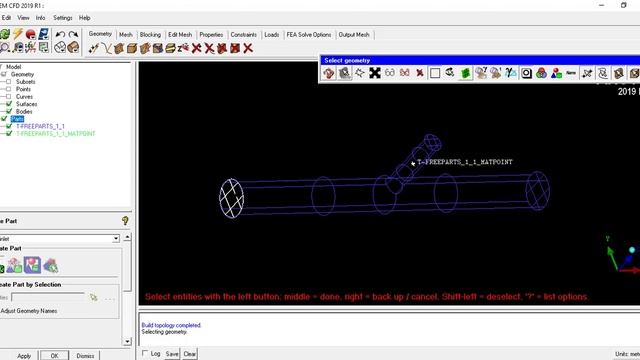Click the green surface selection icon

pyautogui.click(x=465, y=73)
